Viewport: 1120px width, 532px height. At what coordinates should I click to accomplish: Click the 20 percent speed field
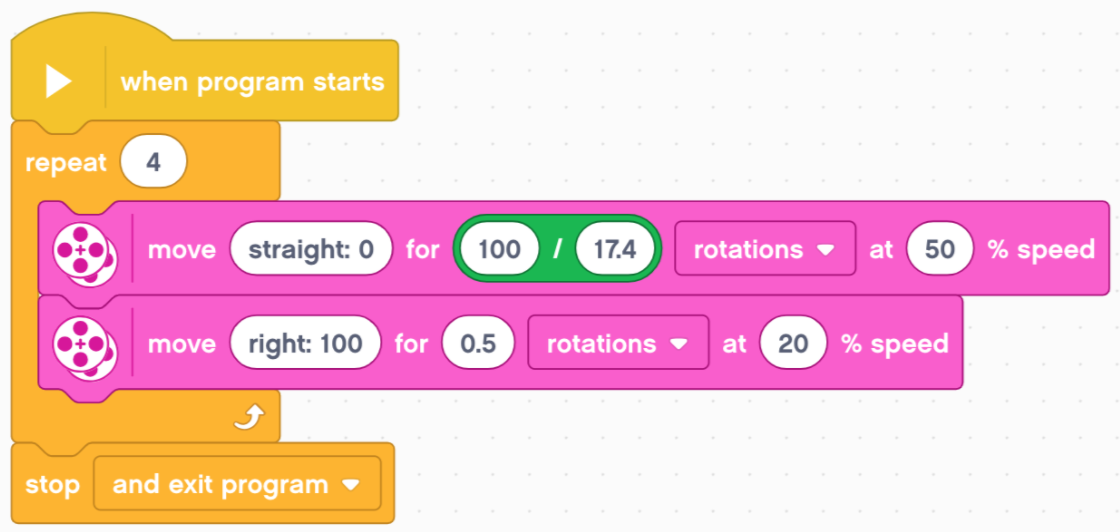(x=793, y=343)
